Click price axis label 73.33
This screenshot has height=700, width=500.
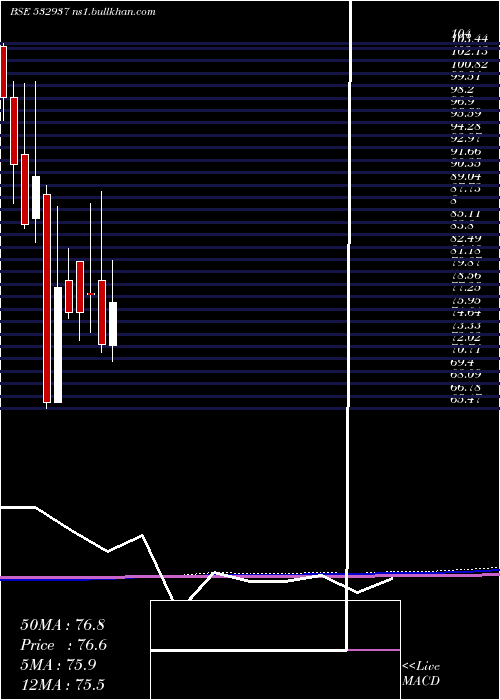(x=467, y=326)
